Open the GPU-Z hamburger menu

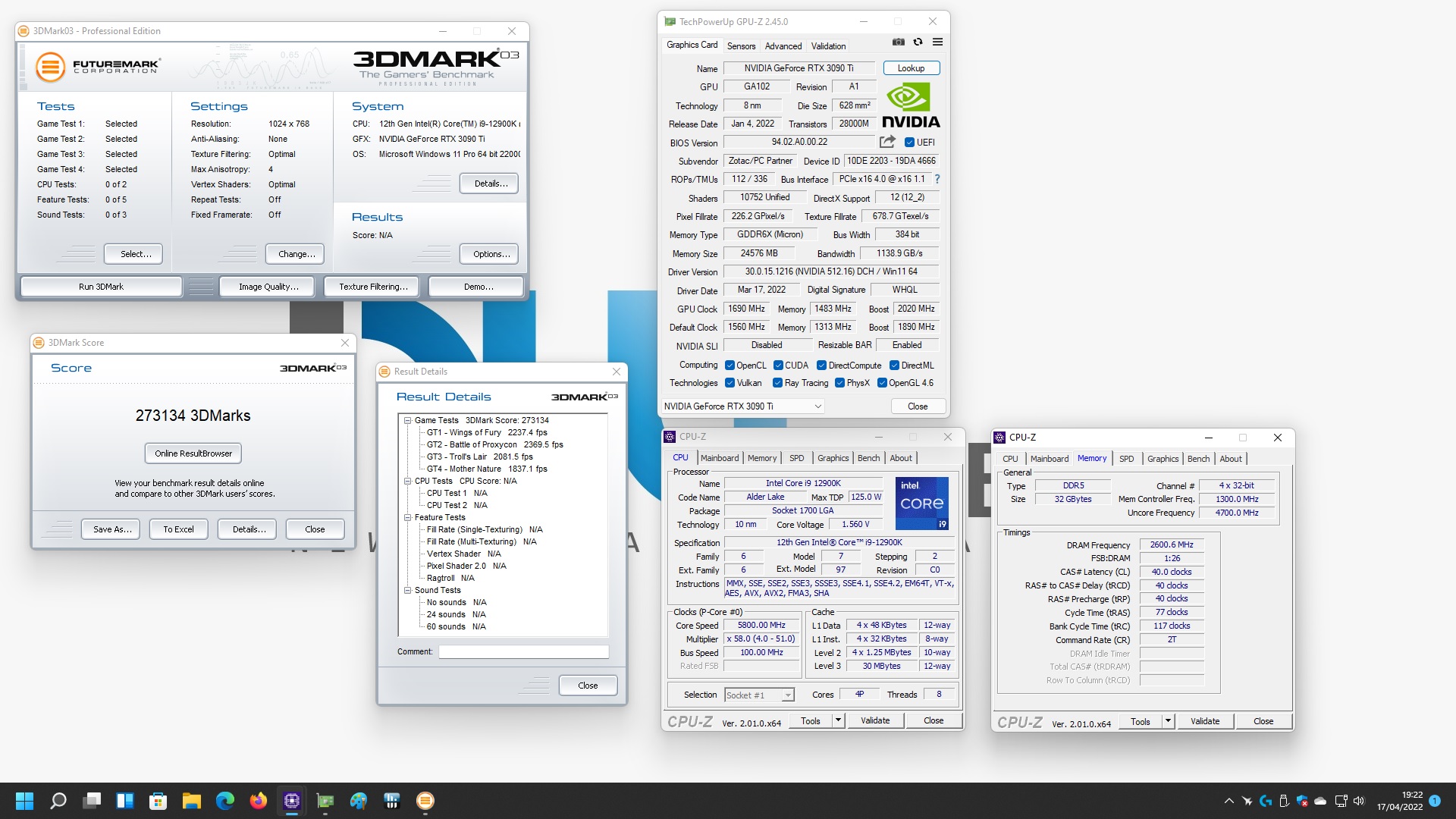coord(937,42)
